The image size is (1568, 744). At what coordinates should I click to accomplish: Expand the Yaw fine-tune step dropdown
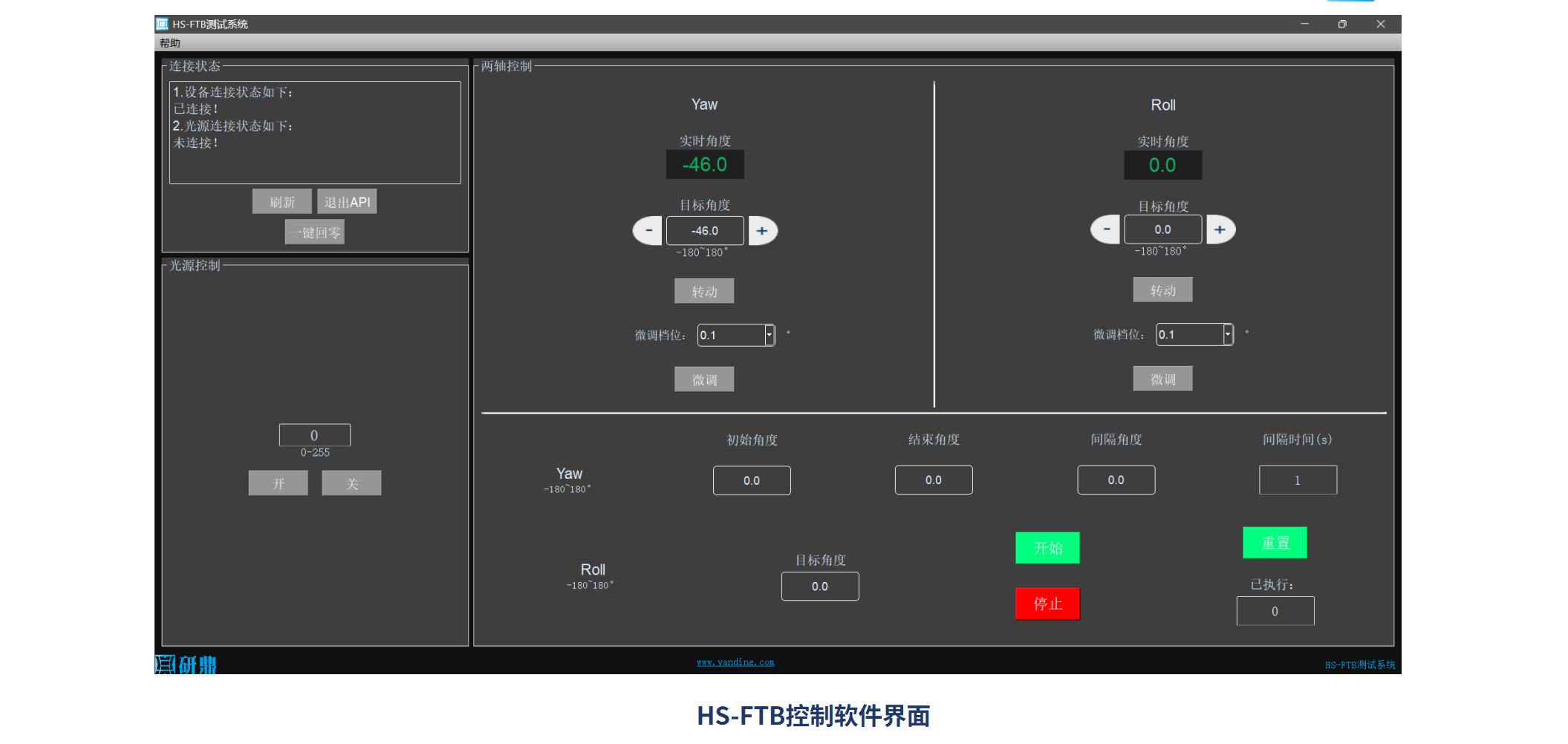point(769,335)
